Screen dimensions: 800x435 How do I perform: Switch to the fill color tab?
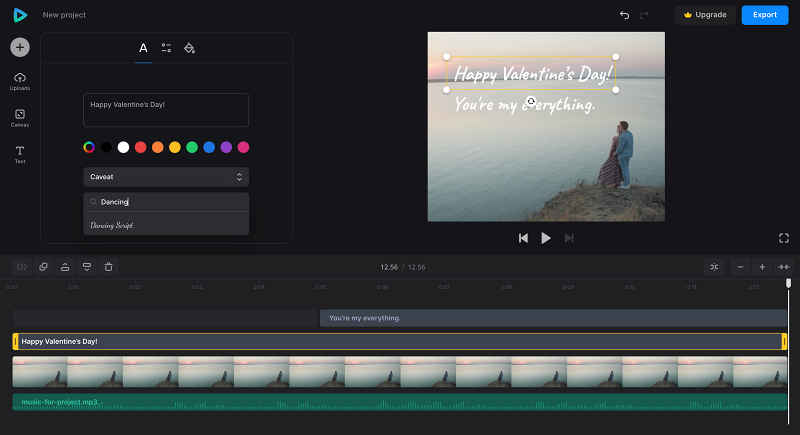coord(189,48)
